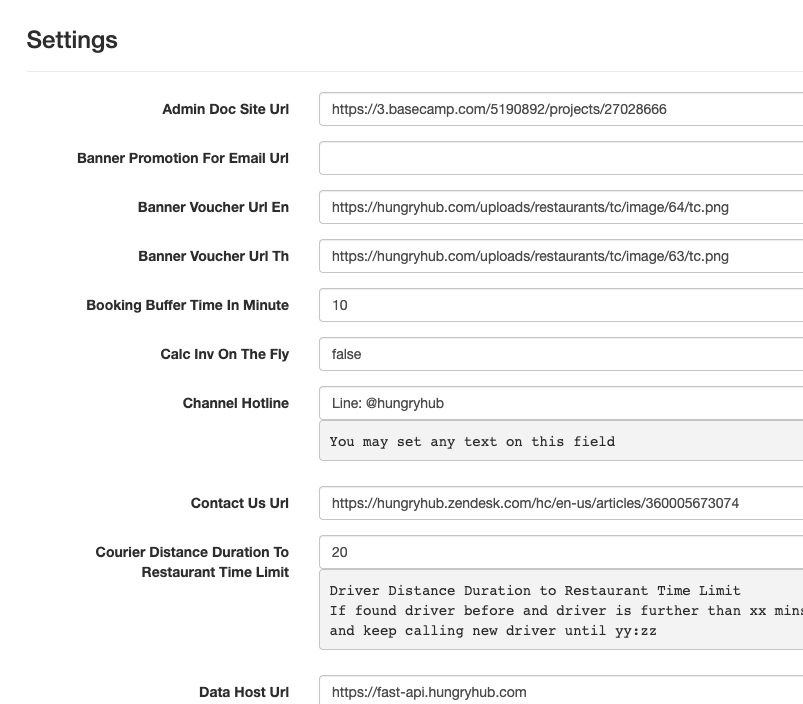Click the "Channel Hotline" label text
Screen dimensions: 803x704
tap(235, 403)
